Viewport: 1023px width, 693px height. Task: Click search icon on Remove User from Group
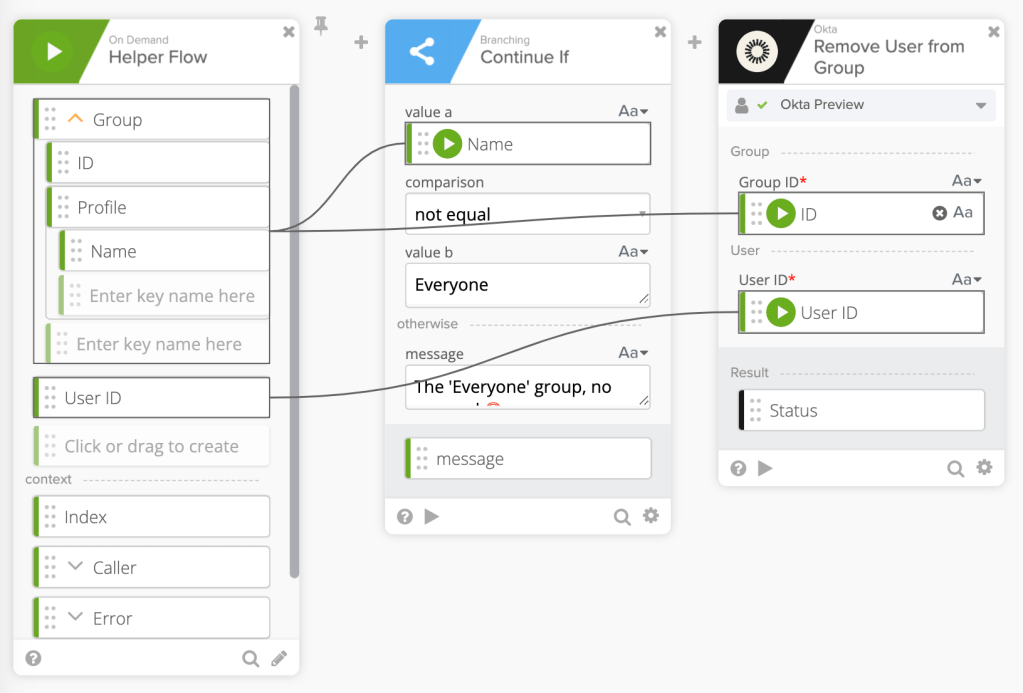(x=955, y=468)
